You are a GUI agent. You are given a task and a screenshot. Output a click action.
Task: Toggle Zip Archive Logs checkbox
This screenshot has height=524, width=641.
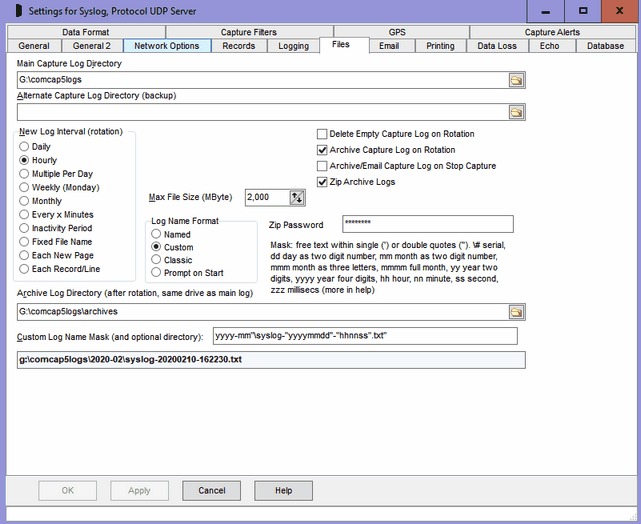click(x=322, y=182)
